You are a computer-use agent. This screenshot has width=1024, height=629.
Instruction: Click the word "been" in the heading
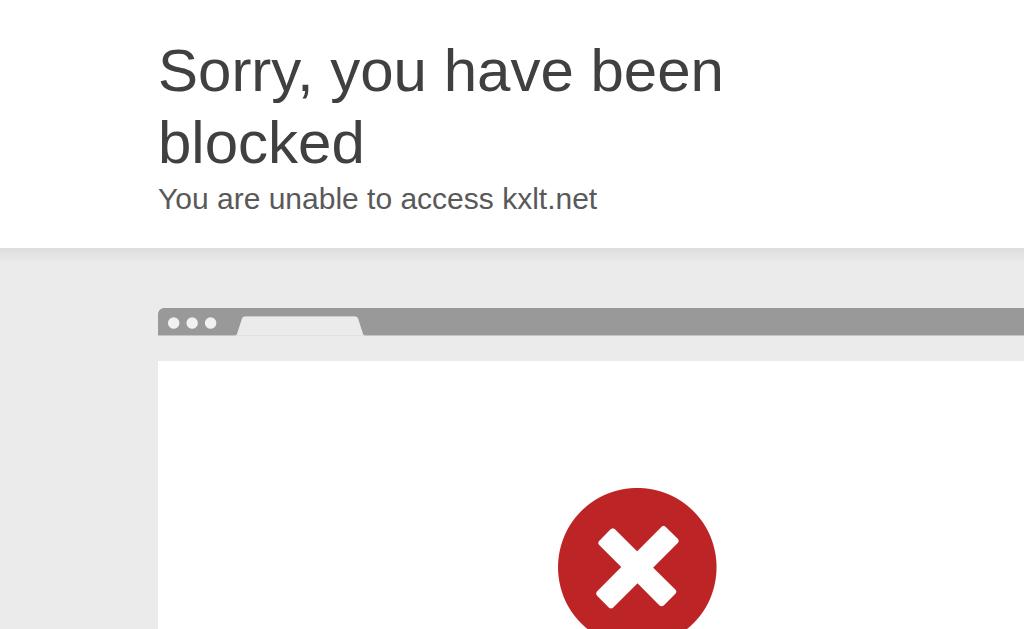point(656,71)
